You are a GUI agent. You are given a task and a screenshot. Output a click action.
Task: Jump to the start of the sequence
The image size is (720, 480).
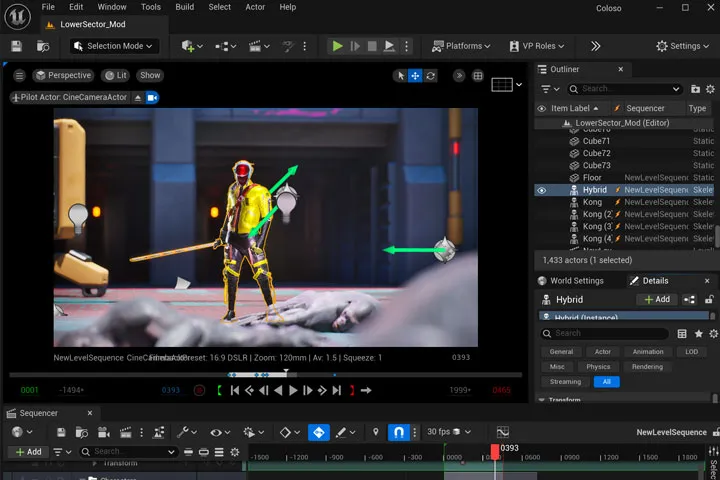coord(235,390)
